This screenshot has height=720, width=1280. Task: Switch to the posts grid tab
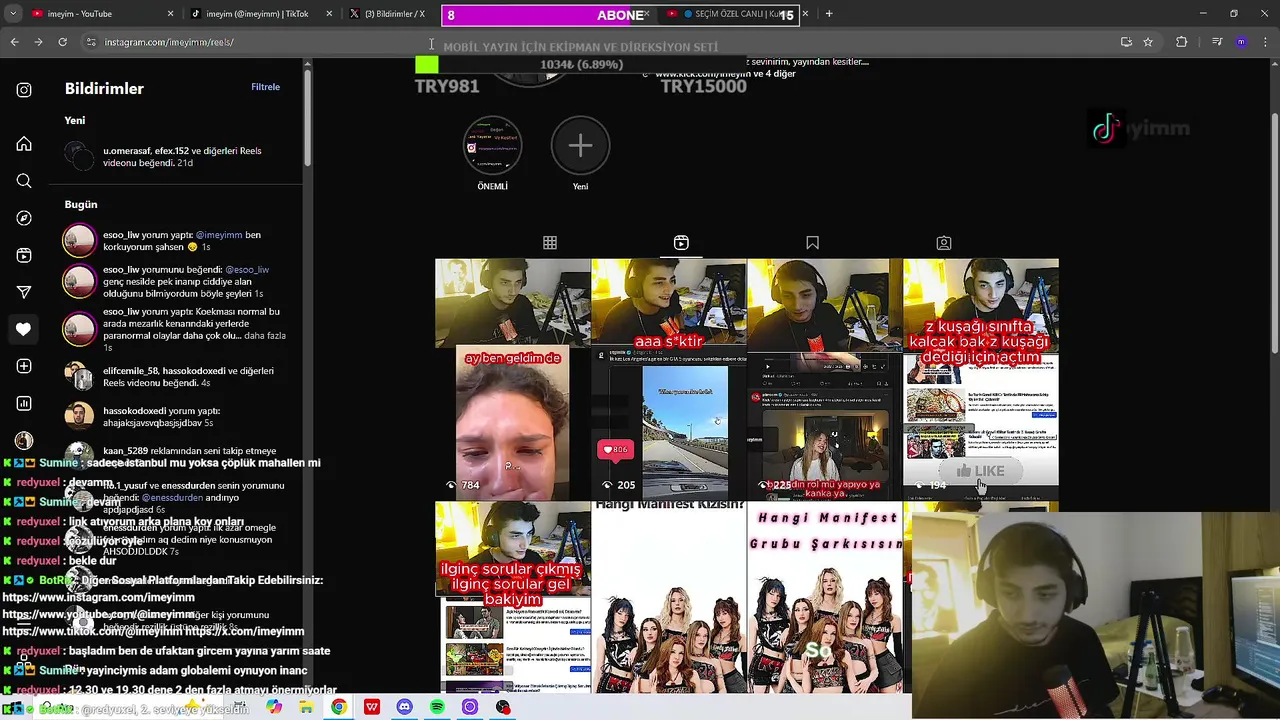(550, 243)
